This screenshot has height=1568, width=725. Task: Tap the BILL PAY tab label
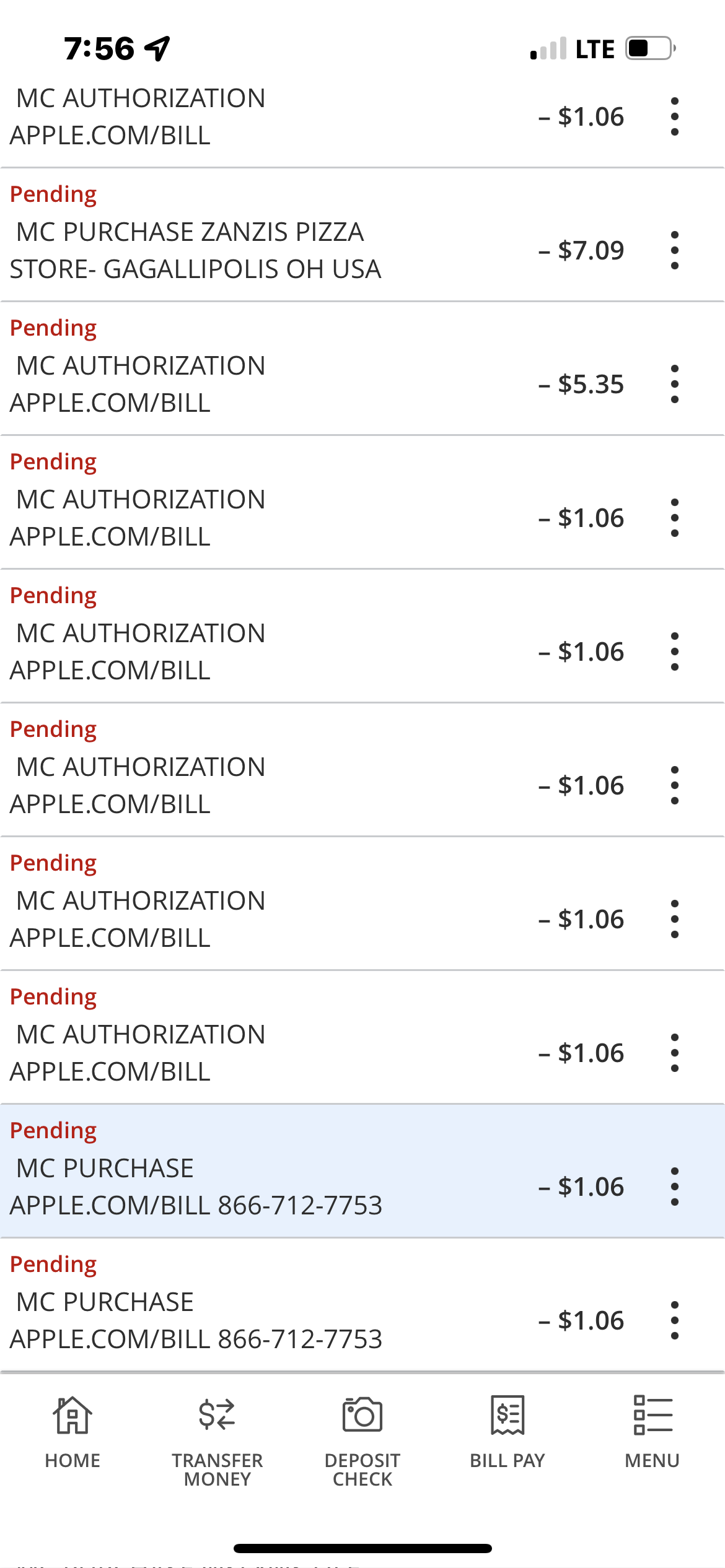pyautogui.click(x=507, y=1460)
